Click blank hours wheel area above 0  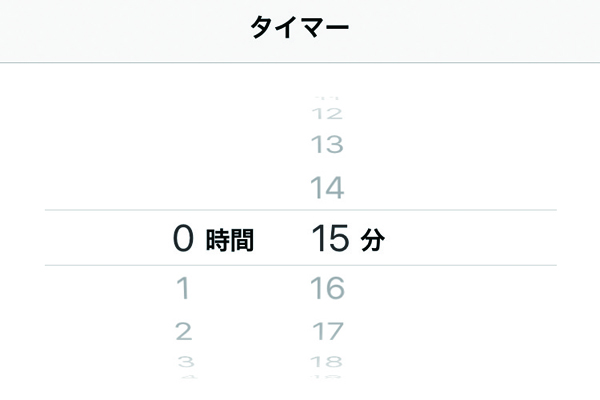(x=183, y=150)
